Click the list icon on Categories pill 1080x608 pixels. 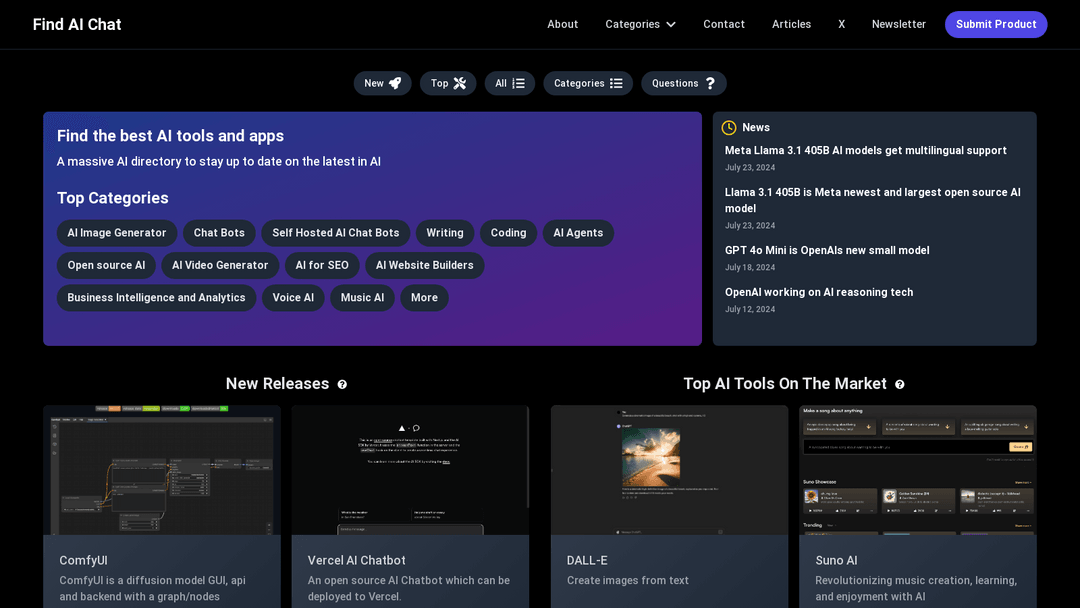click(616, 83)
